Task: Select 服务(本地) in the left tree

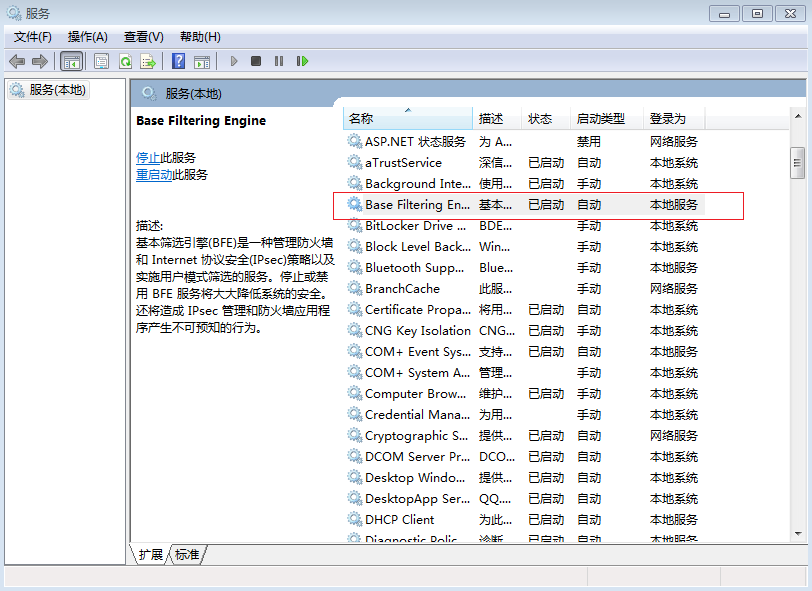Action: click(58, 90)
